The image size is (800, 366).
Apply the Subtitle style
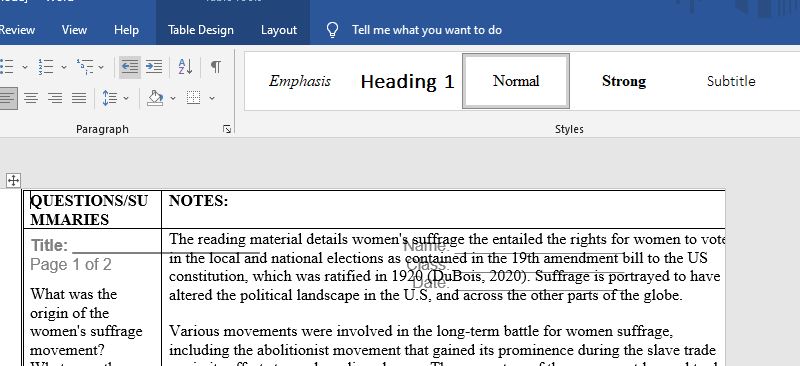click(731, 81)
